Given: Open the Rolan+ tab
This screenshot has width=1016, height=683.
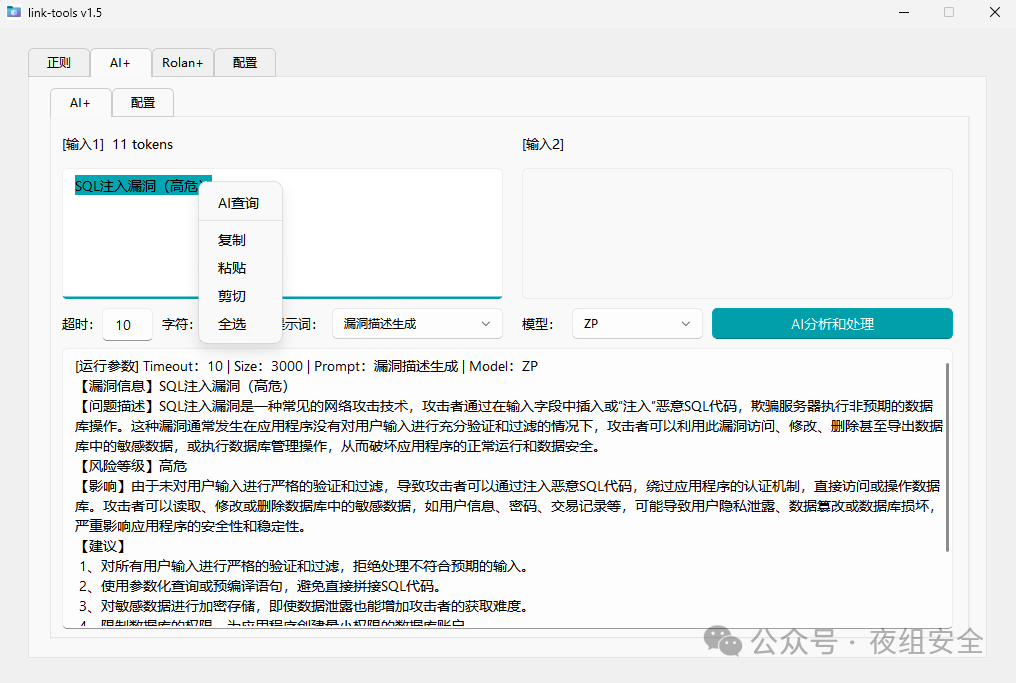Looking at the screenshot, I should click(182, 63).
